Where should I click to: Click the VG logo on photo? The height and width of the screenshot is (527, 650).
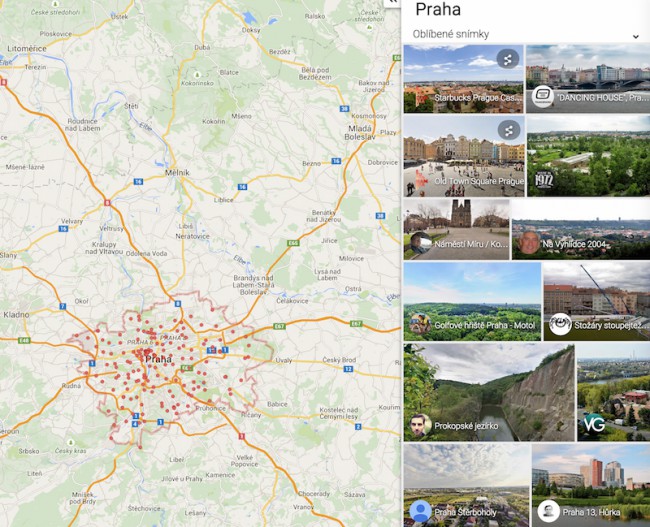(594, 423)
